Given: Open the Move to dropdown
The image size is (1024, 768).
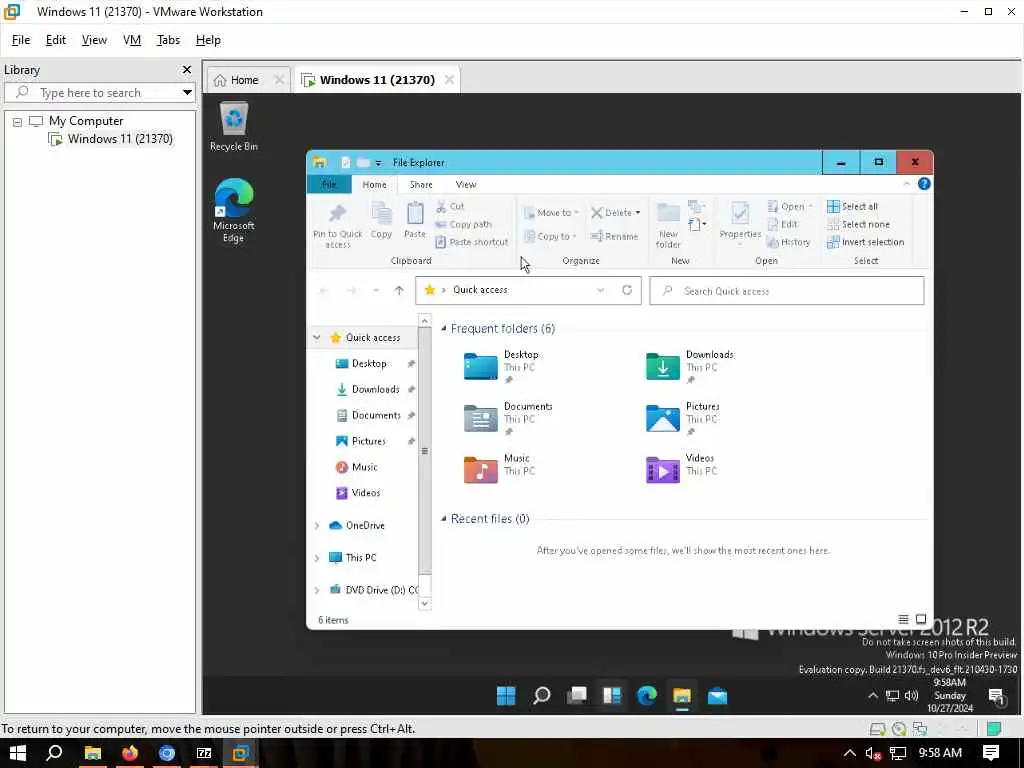Looking at the screenshot, I should (551, 212).
